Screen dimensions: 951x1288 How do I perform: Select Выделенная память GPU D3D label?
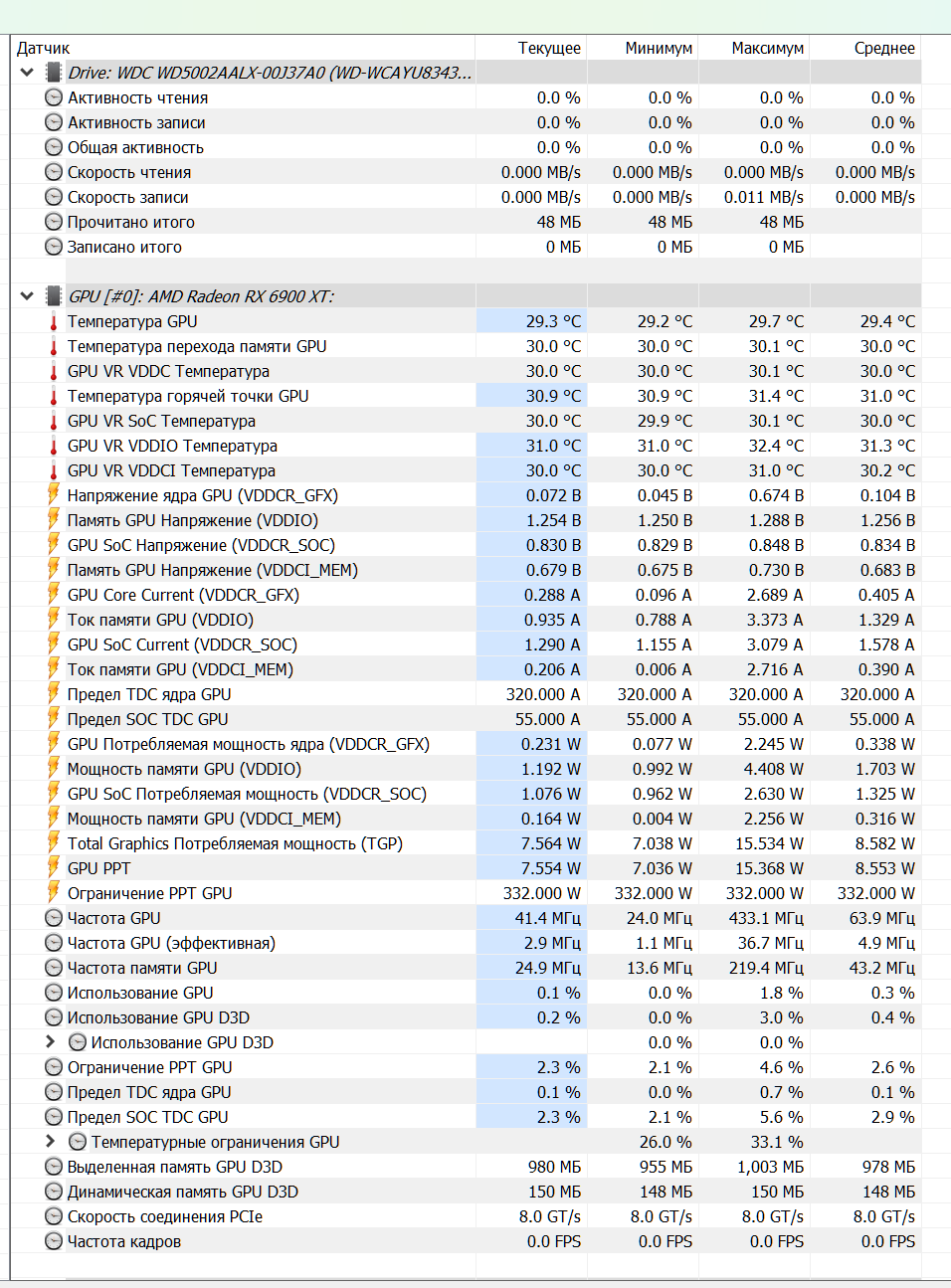click(175, 1167)
